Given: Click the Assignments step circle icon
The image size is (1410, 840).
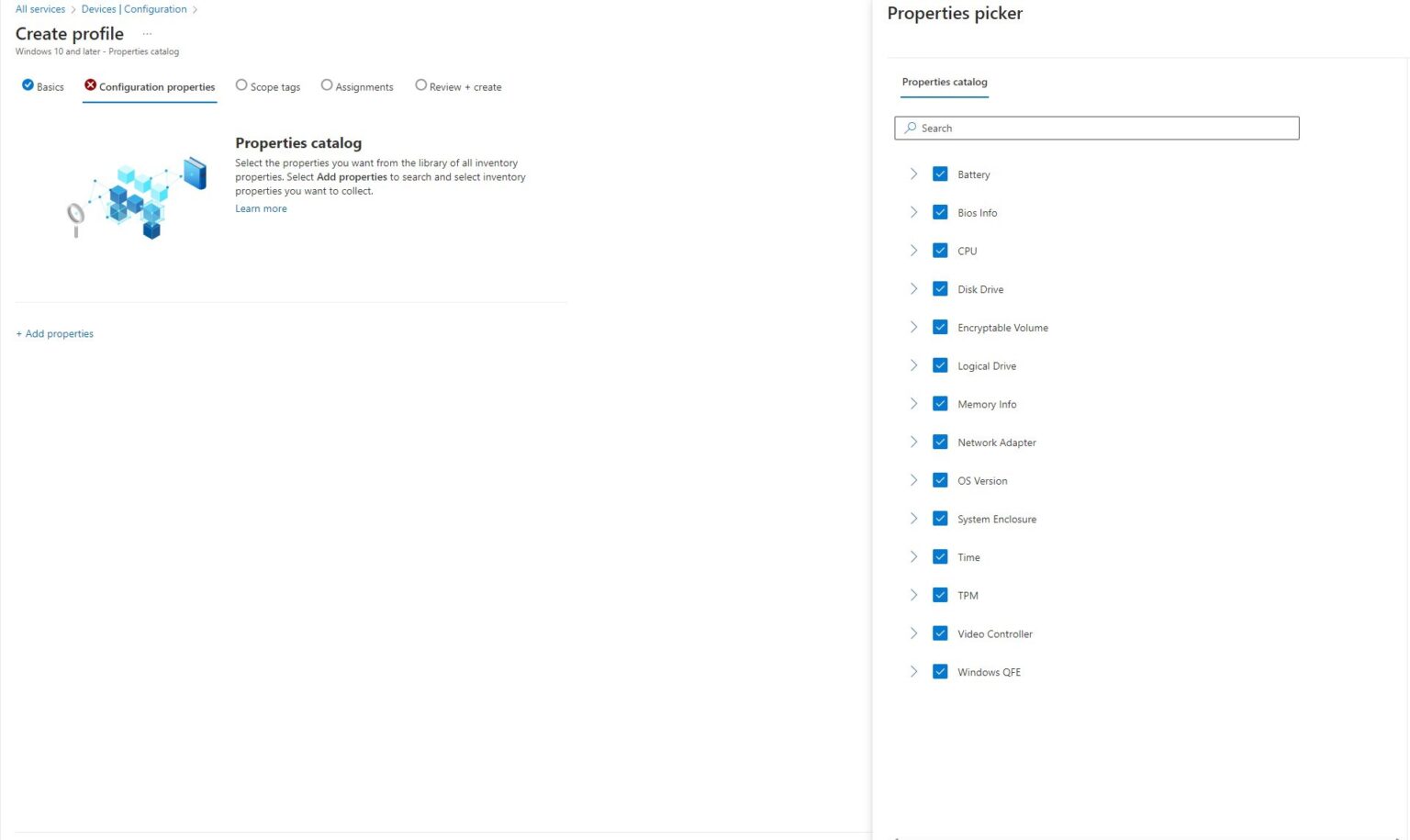Looking at the screenshot, I should (x=326, y=85).
